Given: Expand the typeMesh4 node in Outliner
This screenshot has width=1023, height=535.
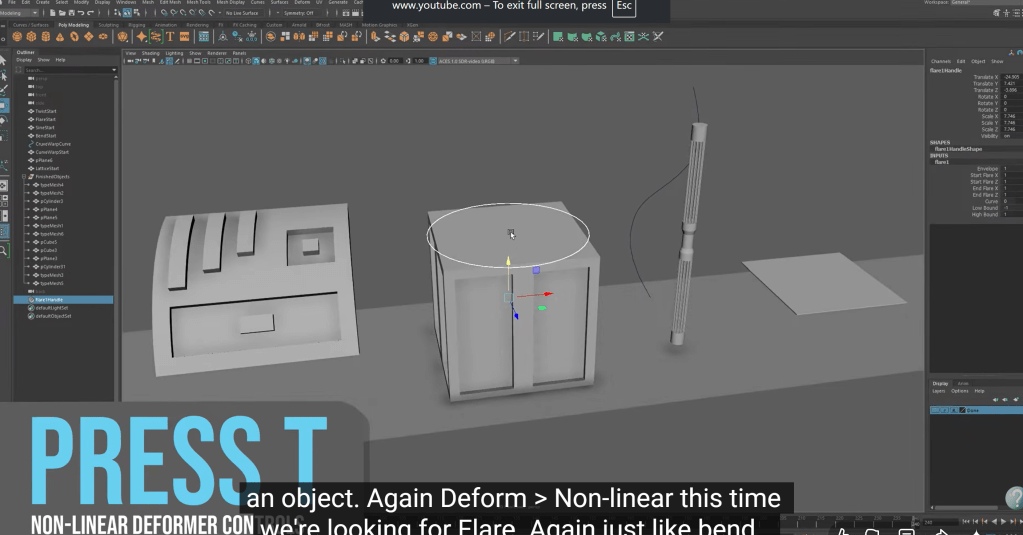Looking at the screenshot, I should pos(28,185).
